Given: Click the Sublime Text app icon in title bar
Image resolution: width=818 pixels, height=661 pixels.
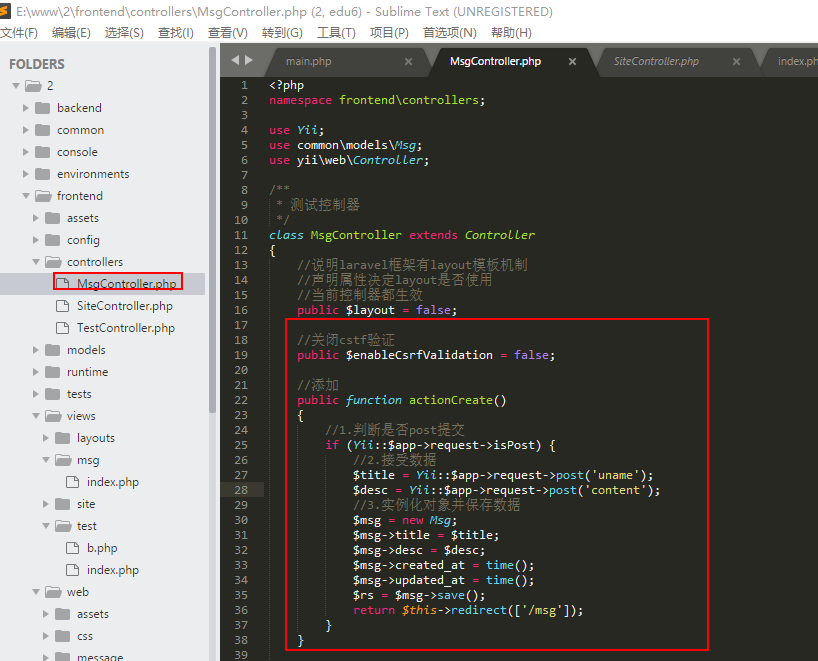Looking at the screenshot, I should pos(8,12).
